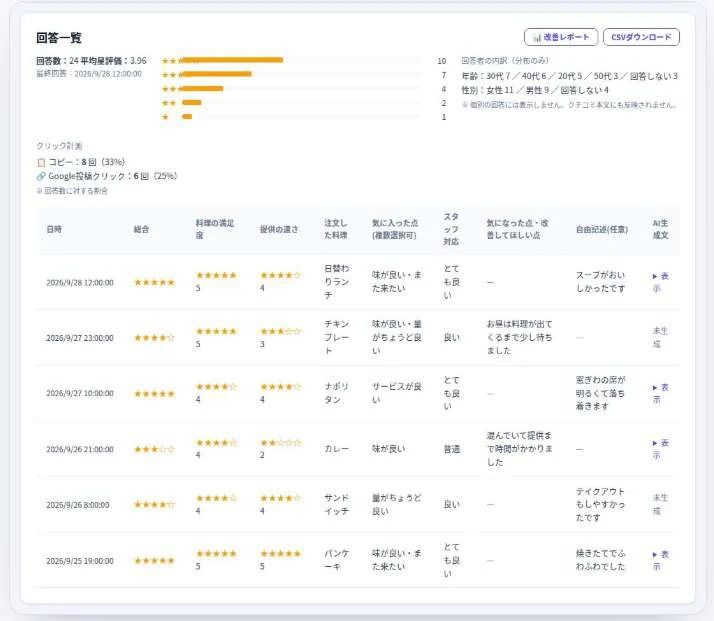This screenshot has width=714, height=621.
Task: Select the date 2026/9/27 23:00:00
Action: click(80, 338)
